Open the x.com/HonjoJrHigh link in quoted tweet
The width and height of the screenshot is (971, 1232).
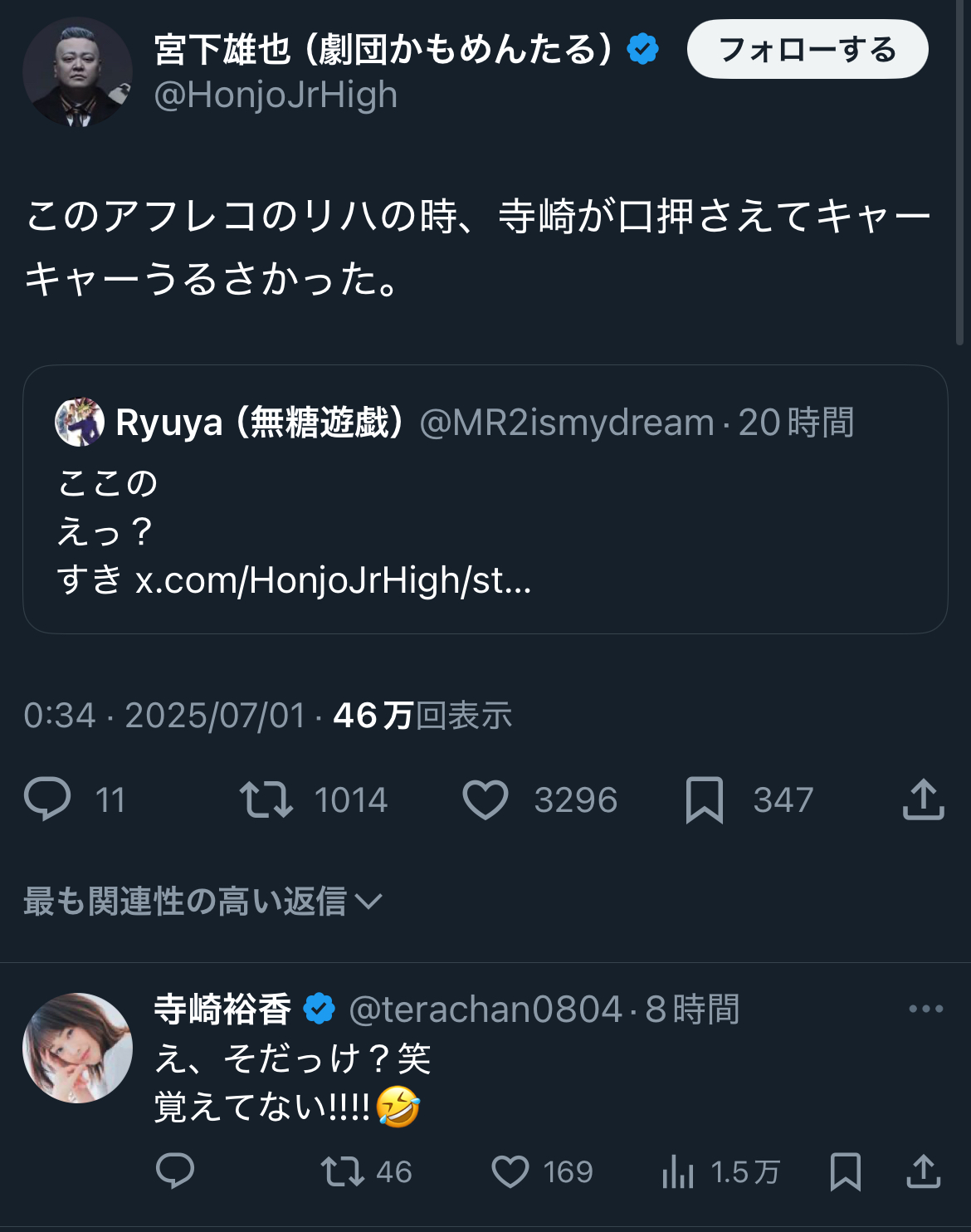(x=334, y=579)
